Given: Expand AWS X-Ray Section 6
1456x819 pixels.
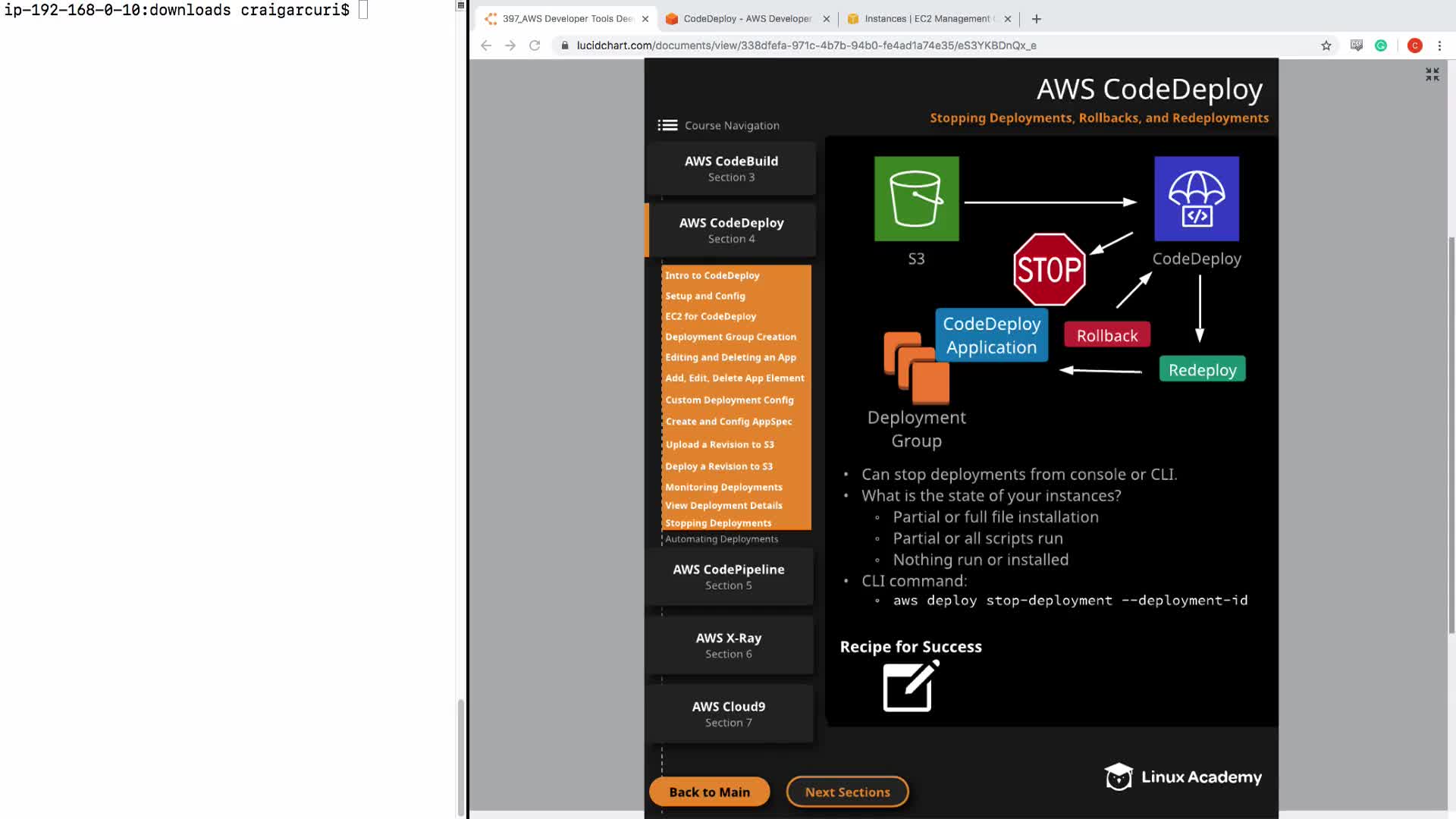Looking at the screenshot, I should click(x=729, y=645).
